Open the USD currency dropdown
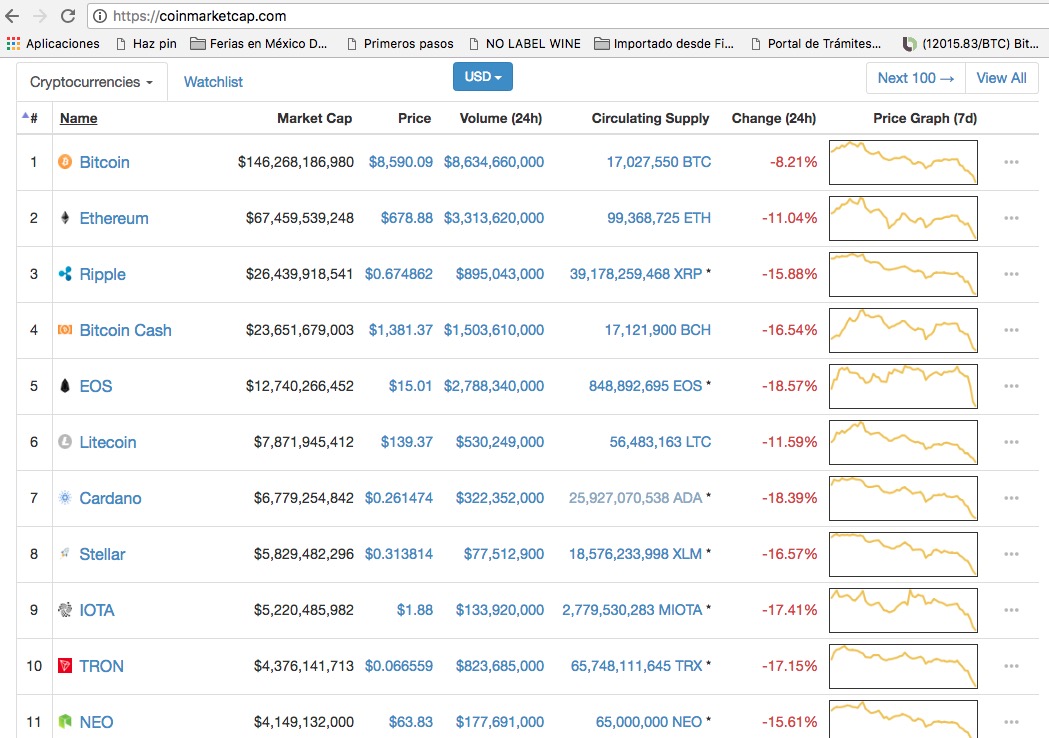Image resolution: width=1049 pixels, height=738 pixels. [482, 76]
